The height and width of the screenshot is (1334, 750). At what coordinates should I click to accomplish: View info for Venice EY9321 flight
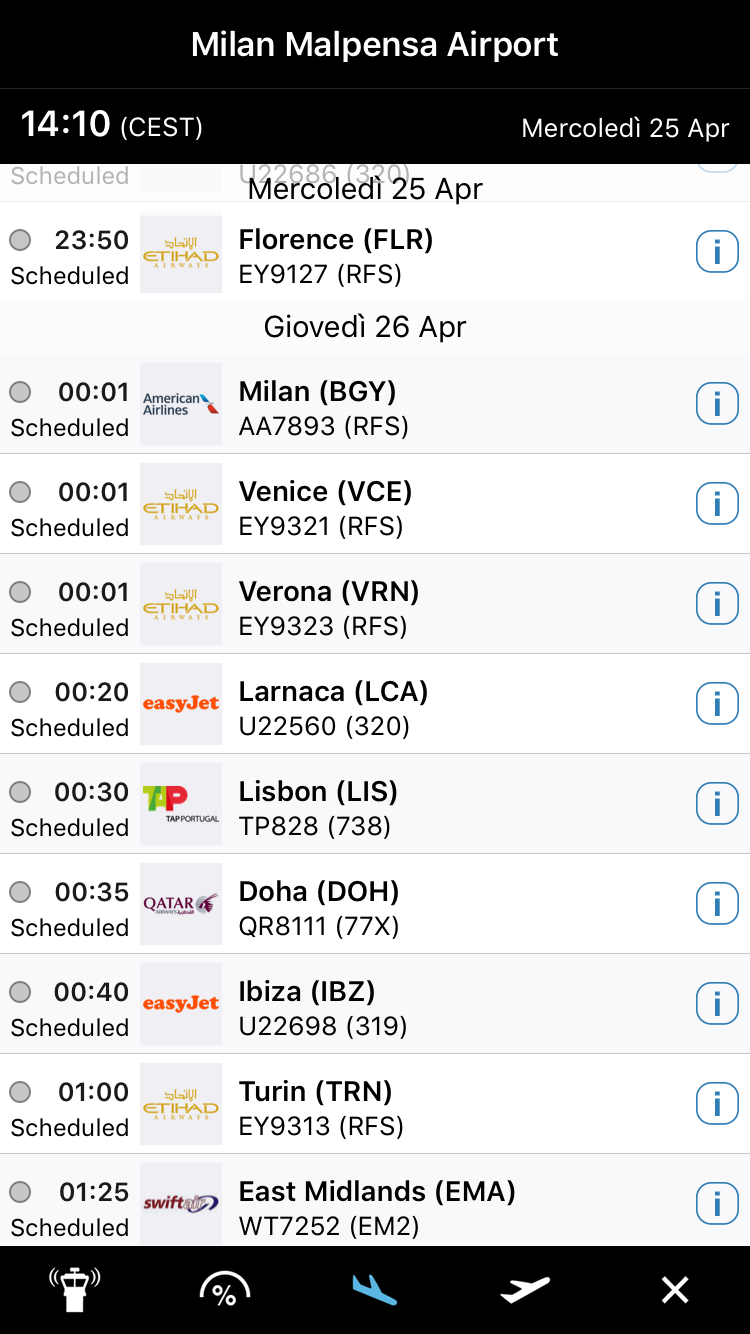(x=717, y=505)
